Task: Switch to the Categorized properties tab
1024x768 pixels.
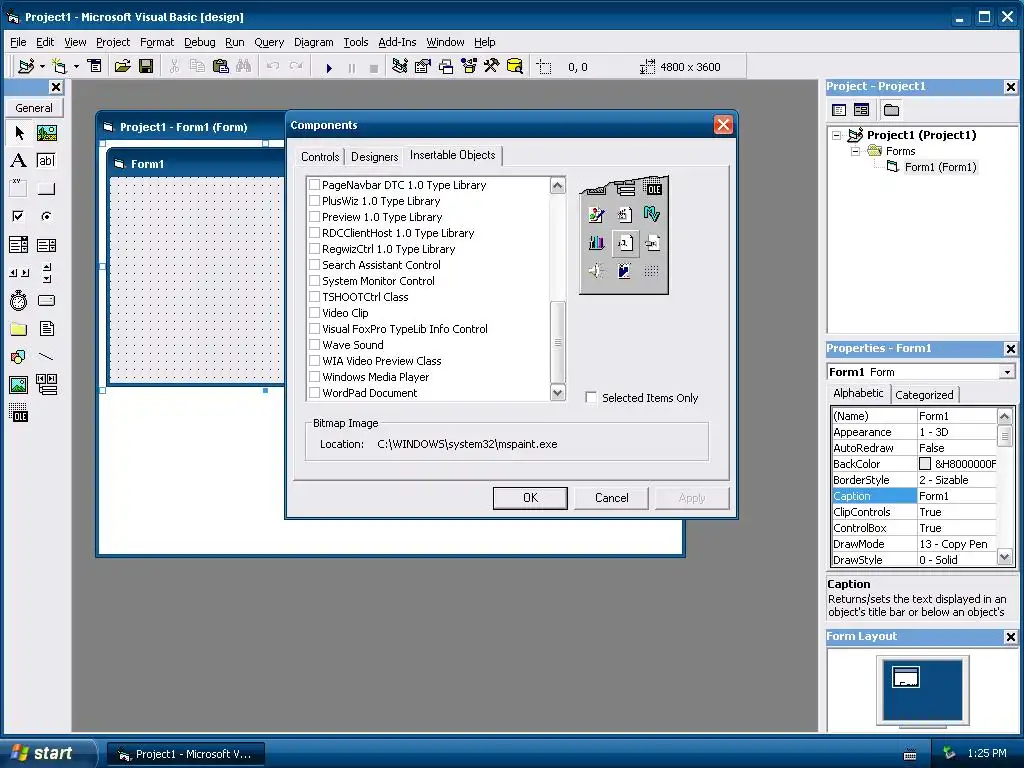Action: (x=924, y=394)
